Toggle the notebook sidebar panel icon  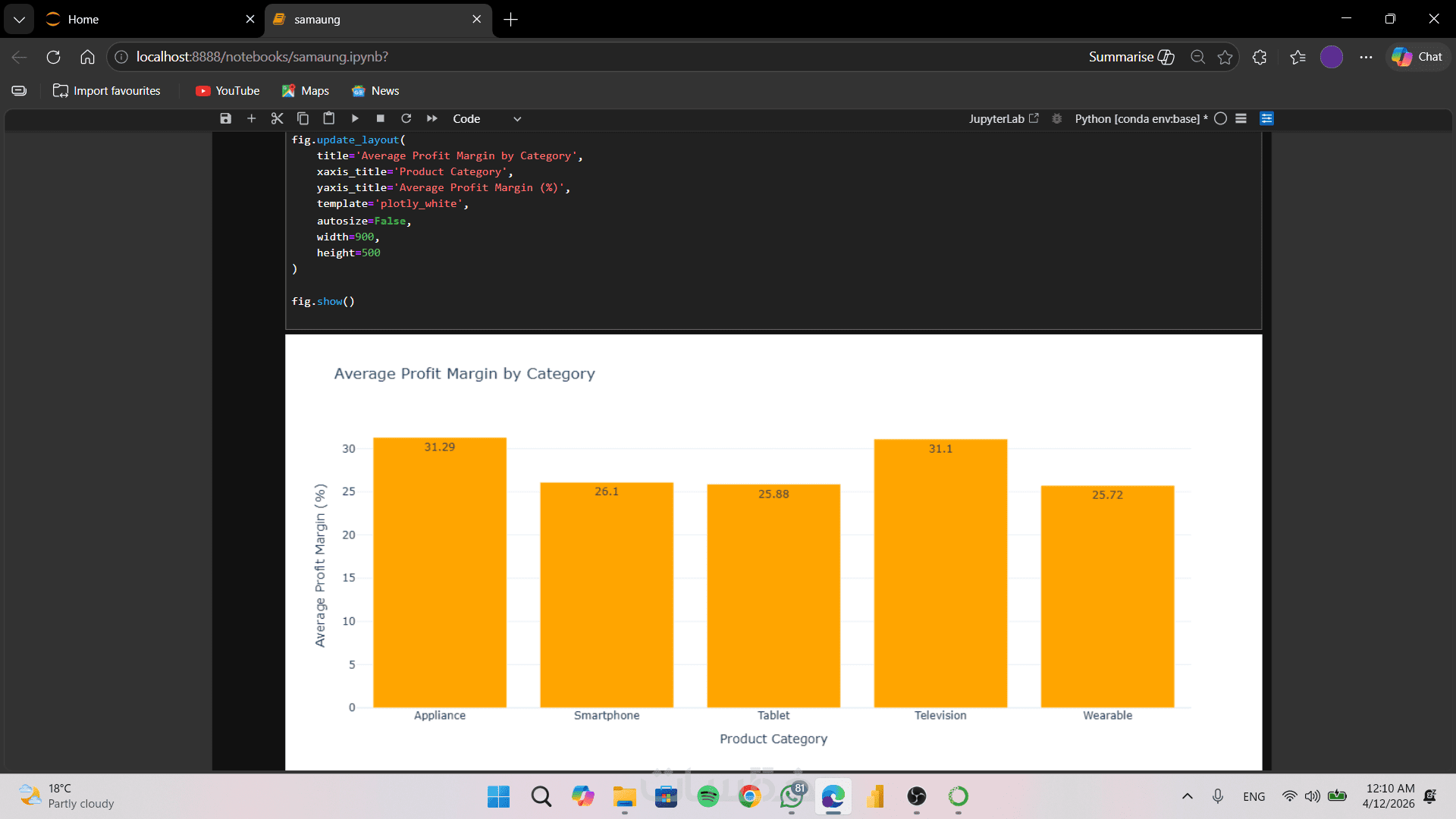point(1266,118)
